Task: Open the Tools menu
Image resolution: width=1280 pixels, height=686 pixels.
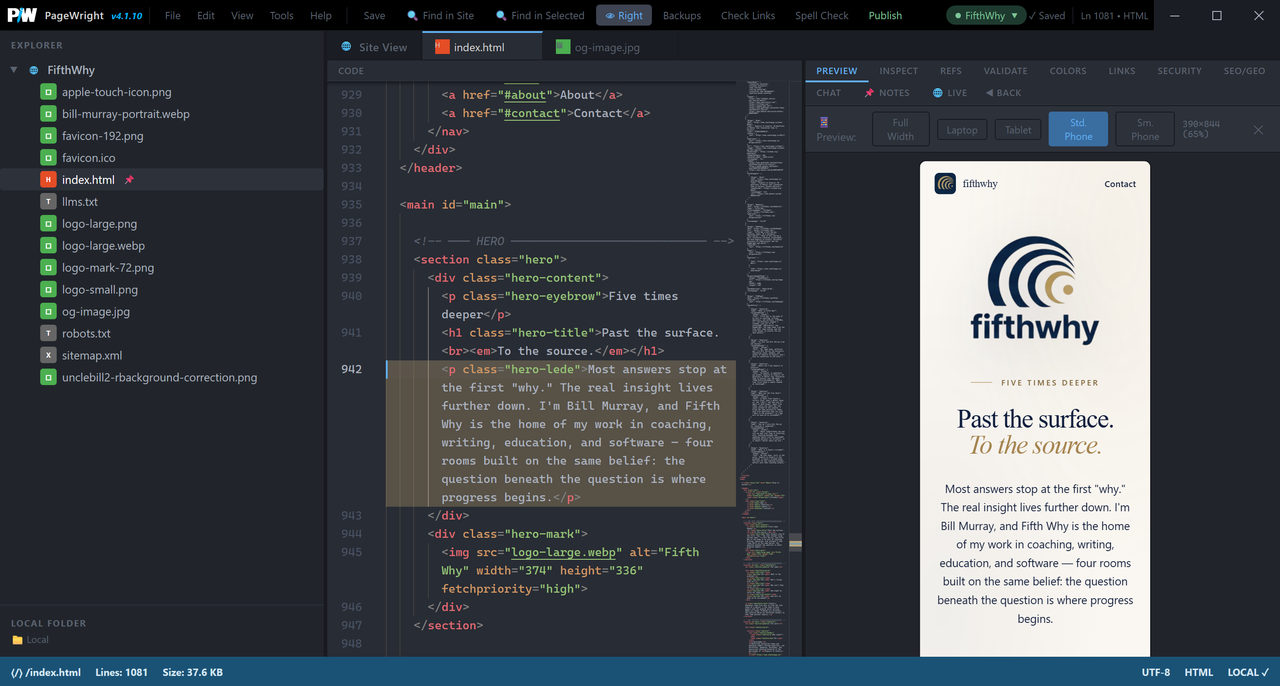Action: coord(282,16)
